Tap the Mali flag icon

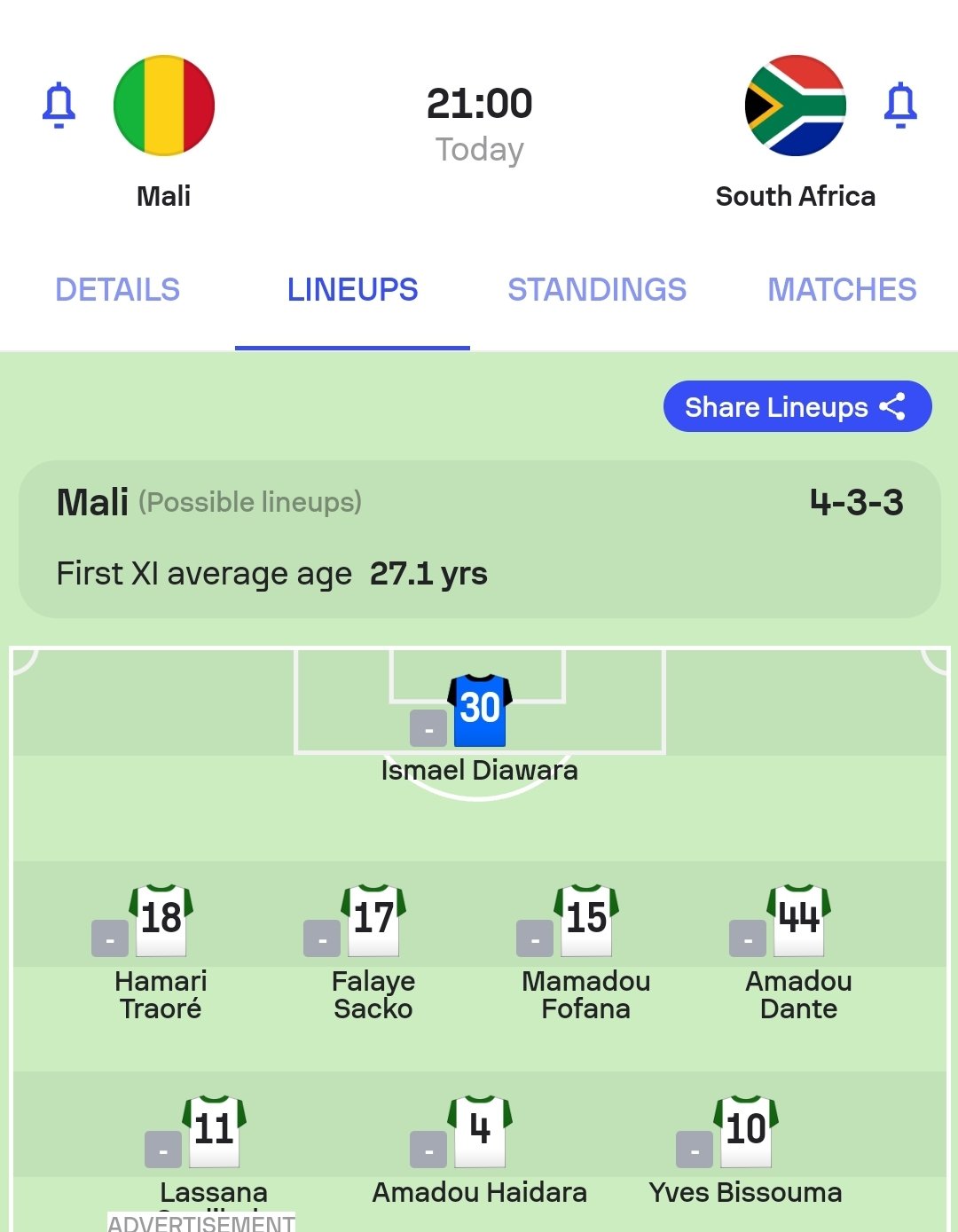pyautogui.click(x=164, y=106)
